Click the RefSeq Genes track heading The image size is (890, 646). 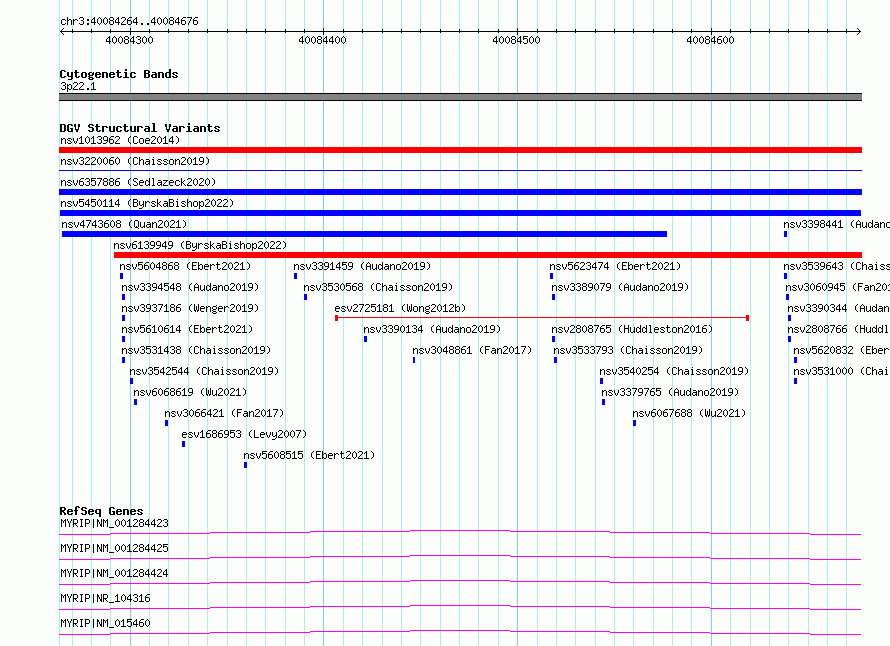[101, 511]
